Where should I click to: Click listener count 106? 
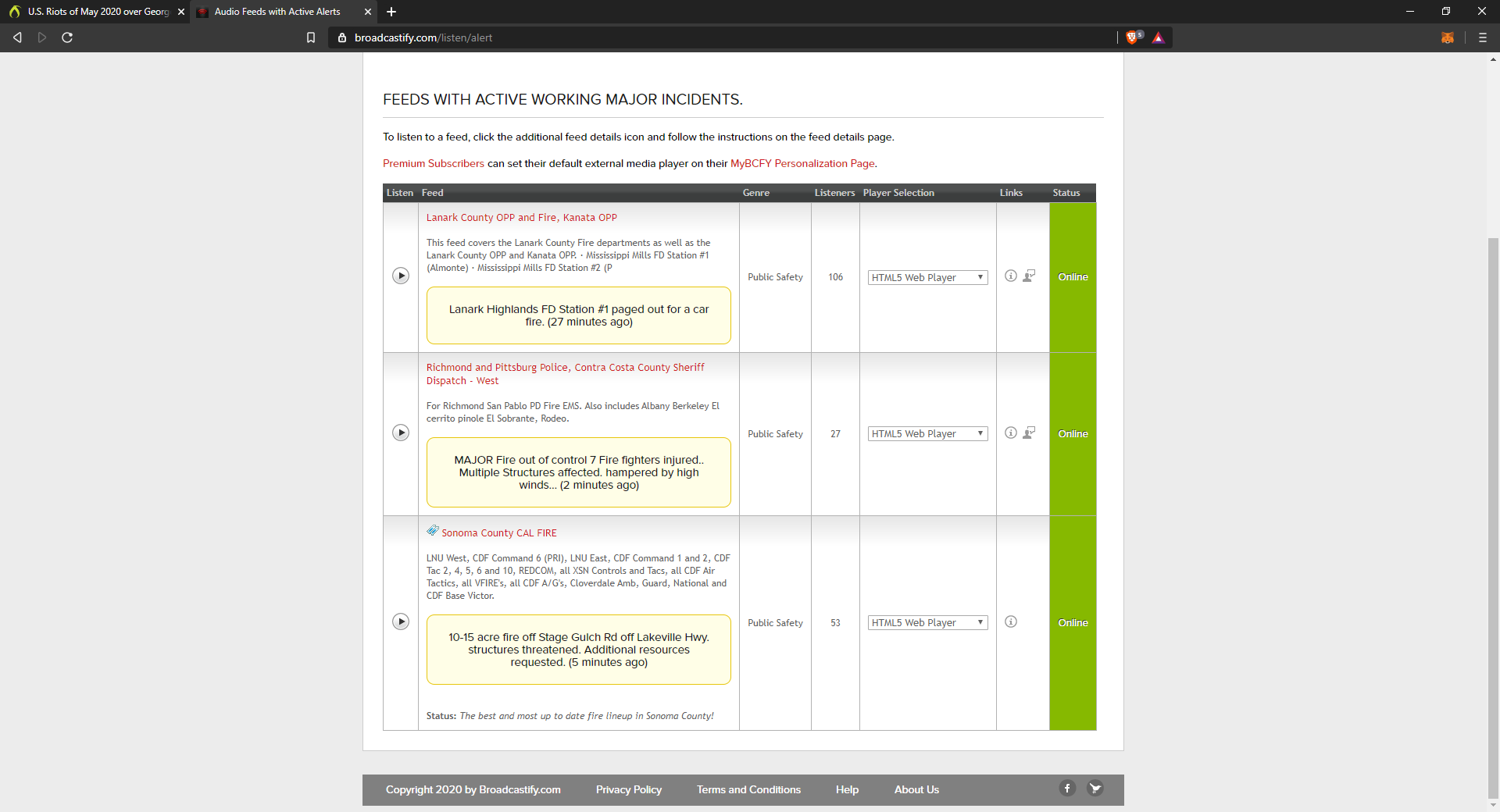[835, 277]
